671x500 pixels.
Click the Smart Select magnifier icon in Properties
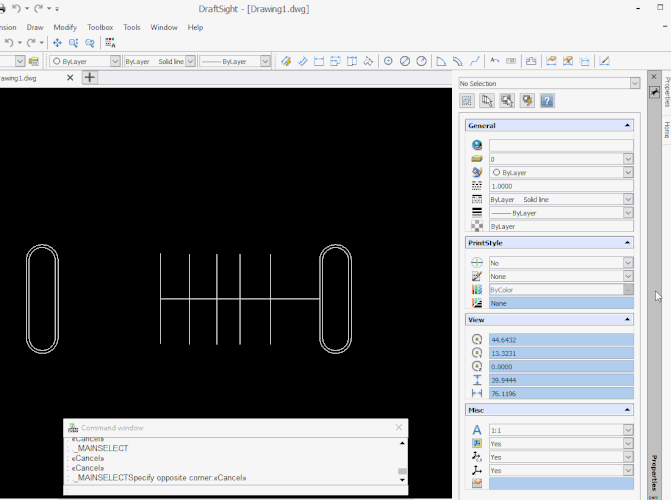pos(507,101)
